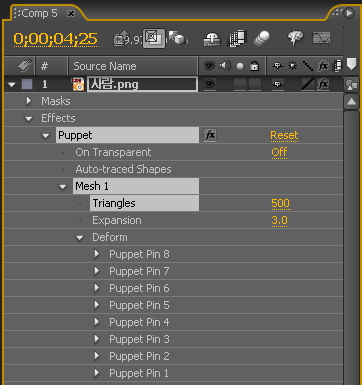Close the Comp 5 tab
The image size is (362, 385).
click(x=71, y=14)
